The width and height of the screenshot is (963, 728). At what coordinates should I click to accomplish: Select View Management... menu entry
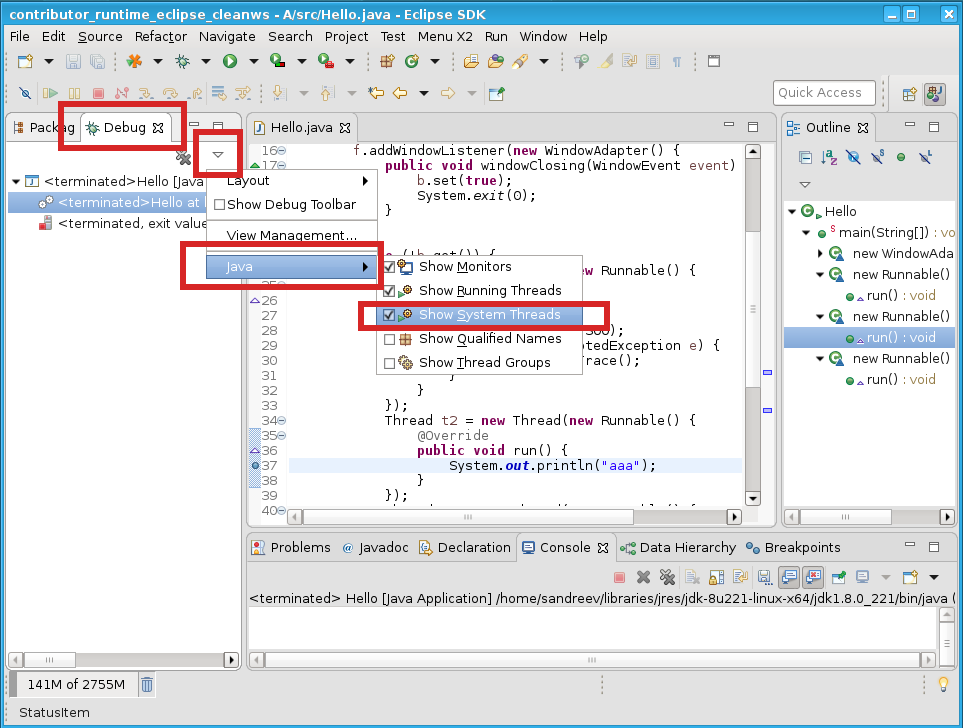[x=292, y=235]
